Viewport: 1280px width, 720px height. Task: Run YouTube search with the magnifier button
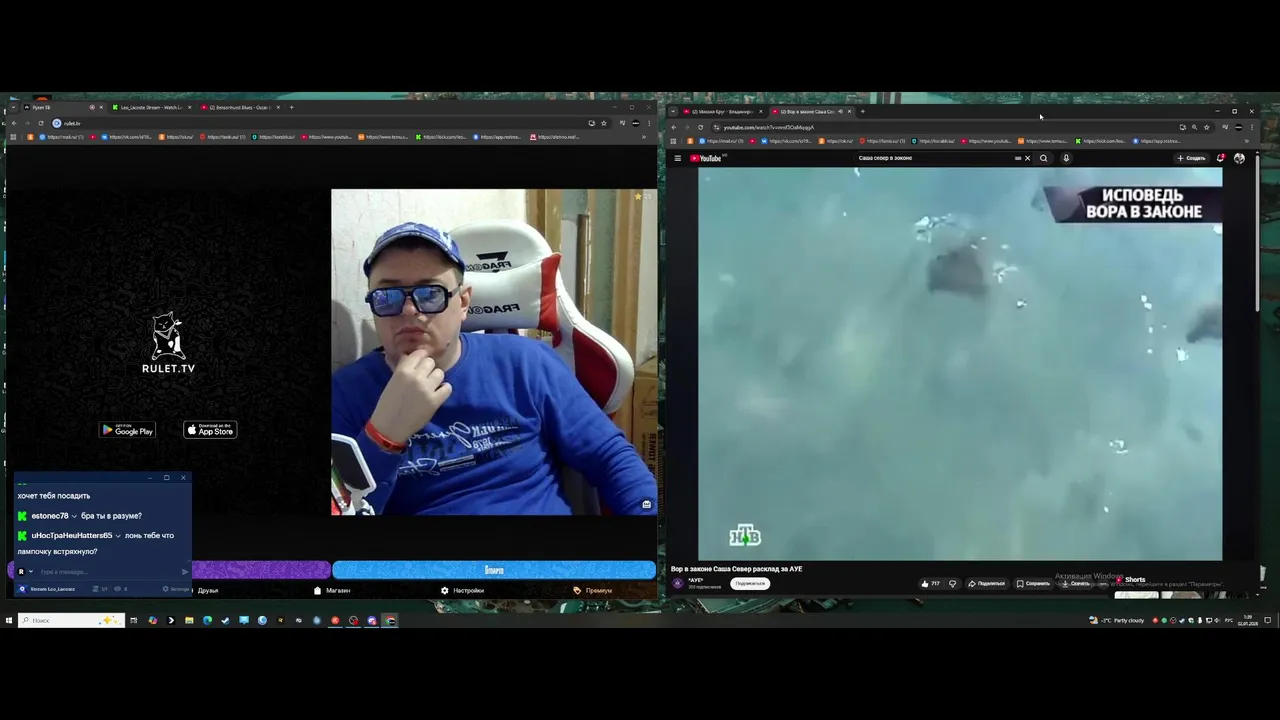(x=1044, y=158)
